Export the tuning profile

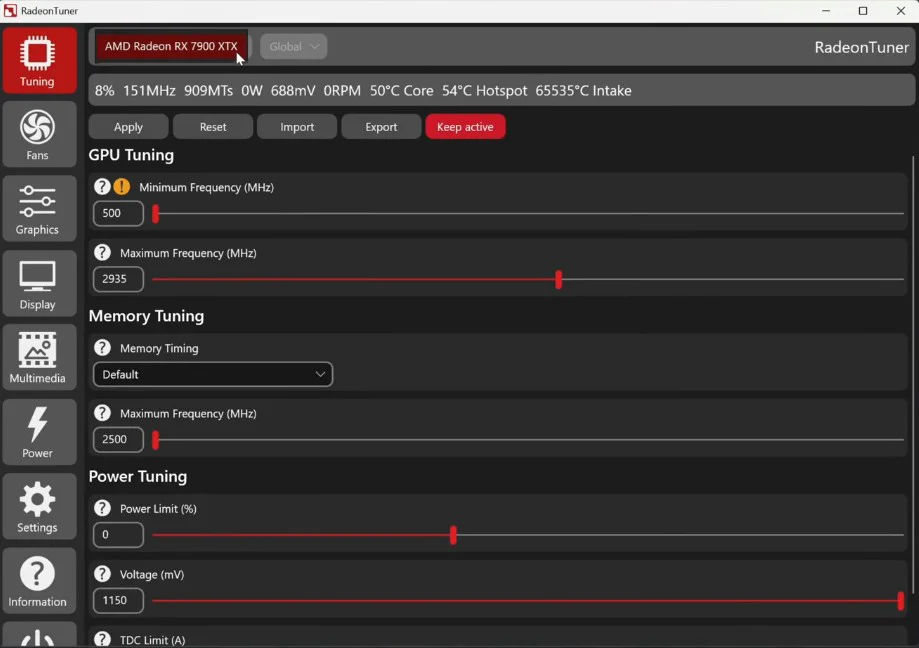[x=381, y=126]
